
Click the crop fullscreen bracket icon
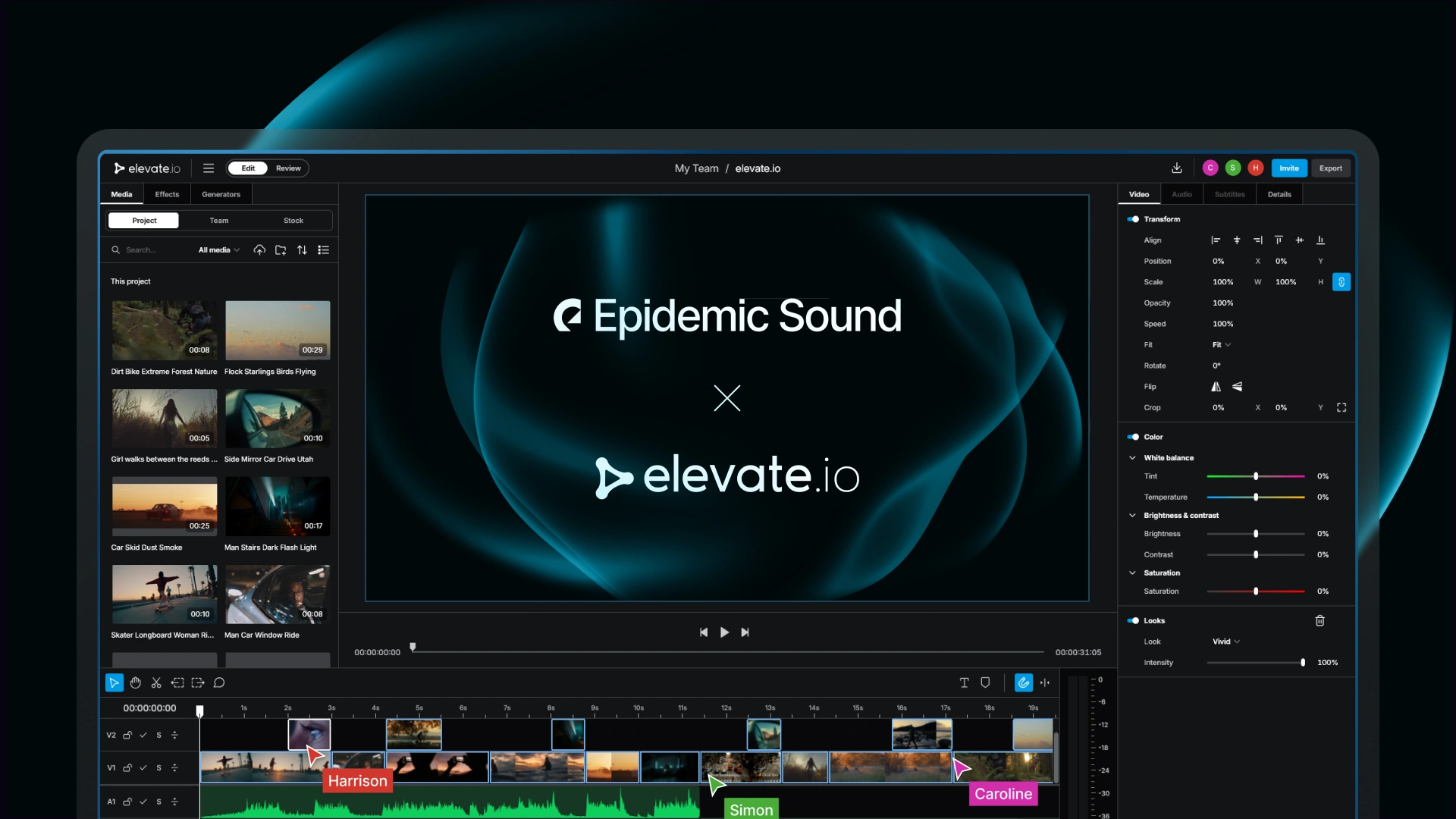tap(1341, 407)
